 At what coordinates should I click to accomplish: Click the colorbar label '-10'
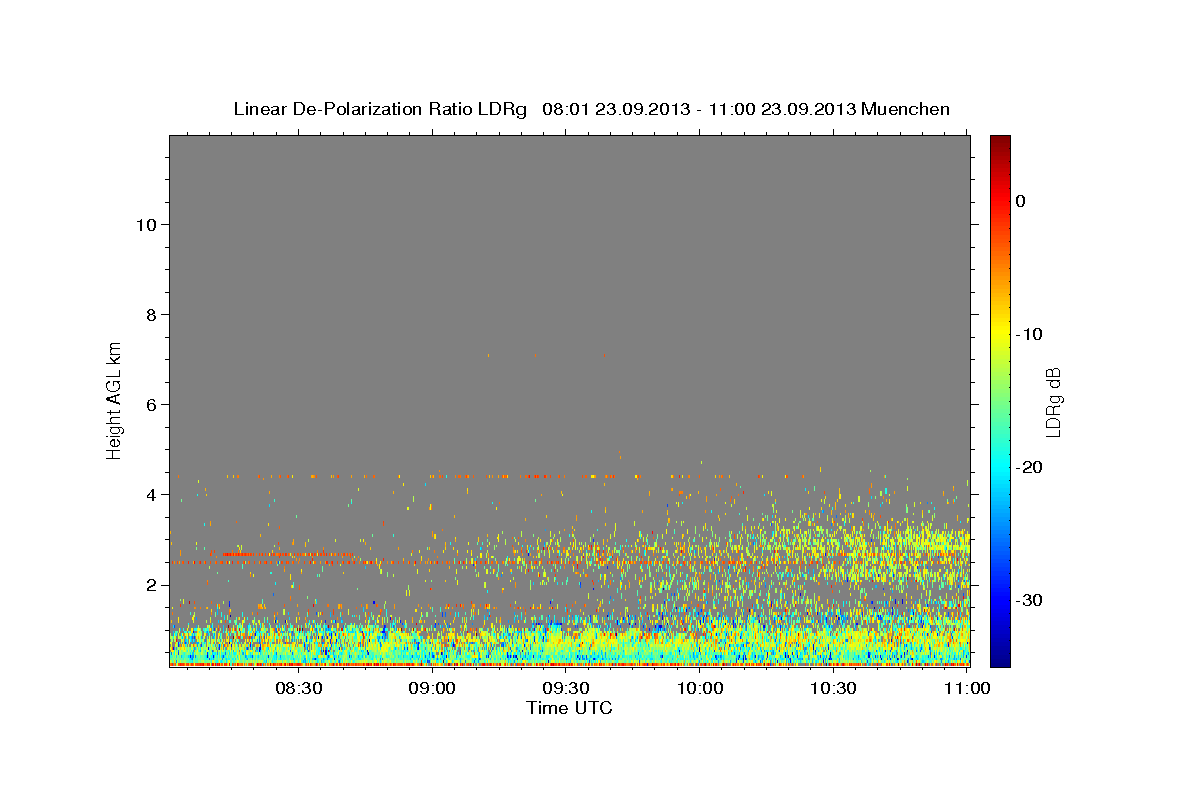pyautogui.click(x=1030, y=334)
